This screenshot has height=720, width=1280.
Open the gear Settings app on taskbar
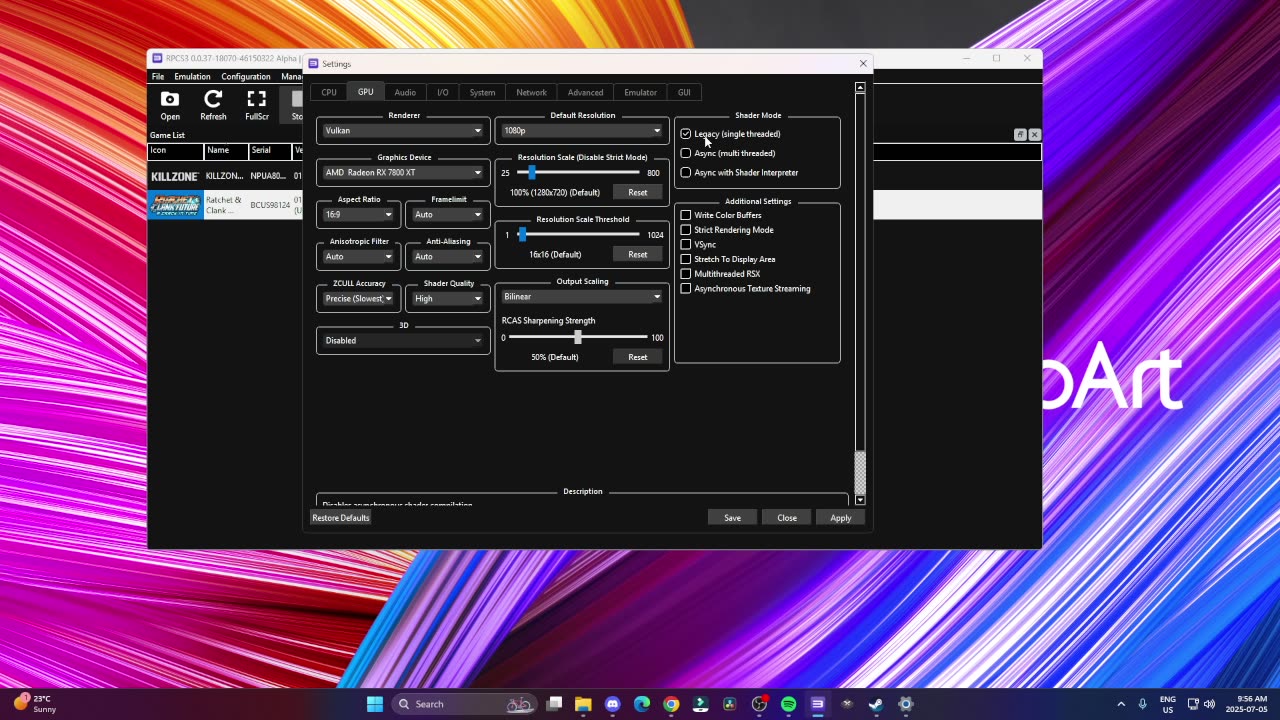tap(905, 704)
